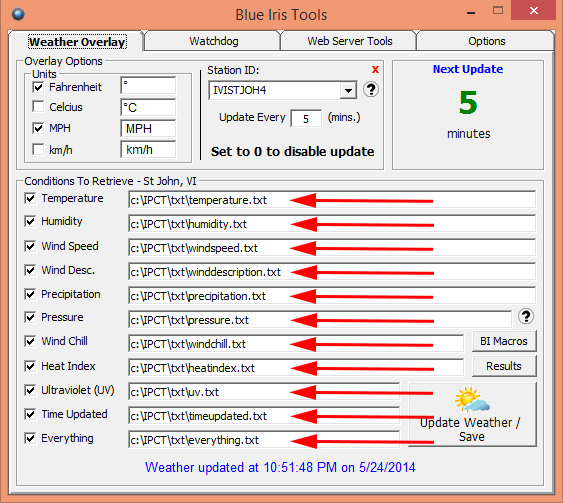Click the pressure.txt path field
This screenshot has width=563, height=503.
coord(320,320)
